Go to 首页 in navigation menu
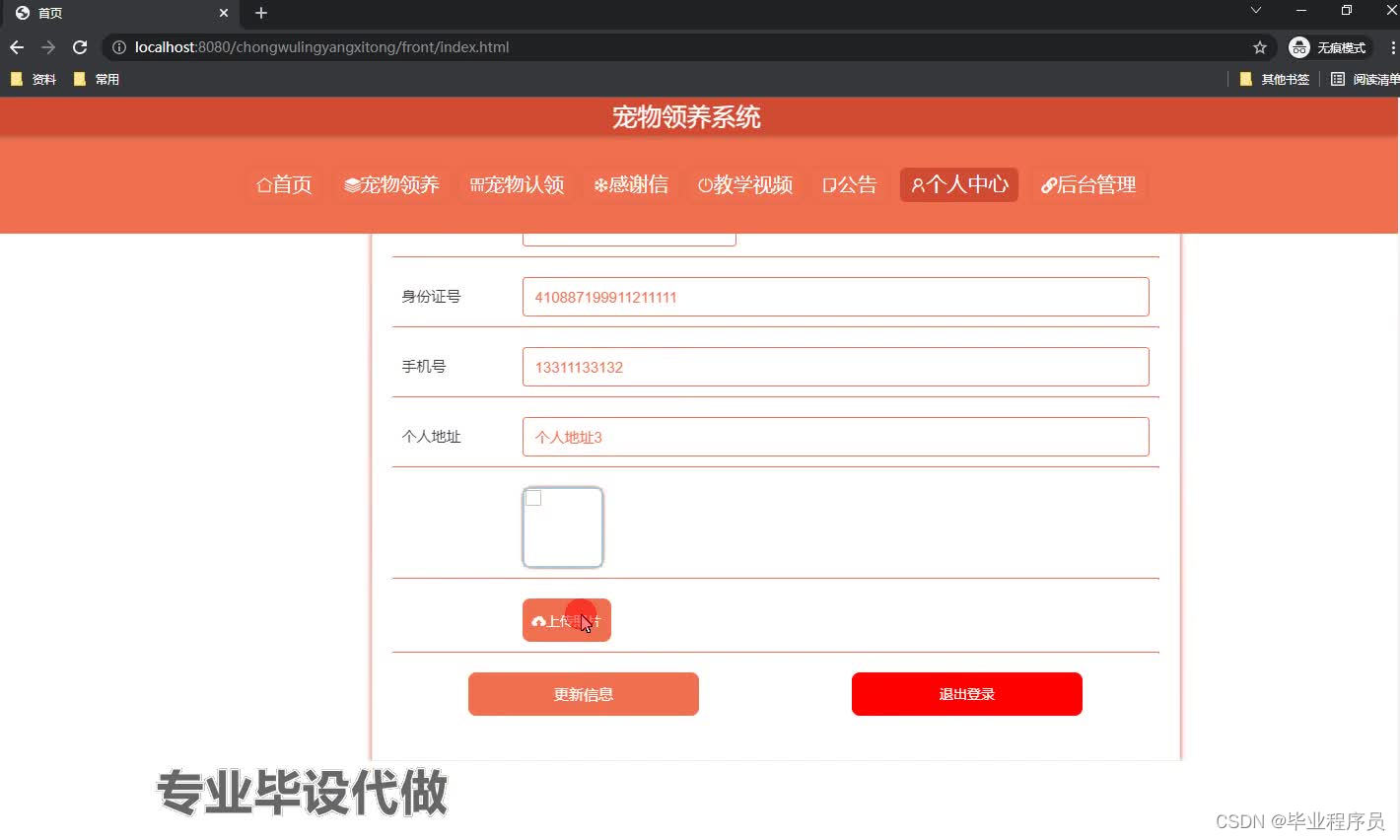Viewport: 1400px width, 840px height. coord(284,184)
